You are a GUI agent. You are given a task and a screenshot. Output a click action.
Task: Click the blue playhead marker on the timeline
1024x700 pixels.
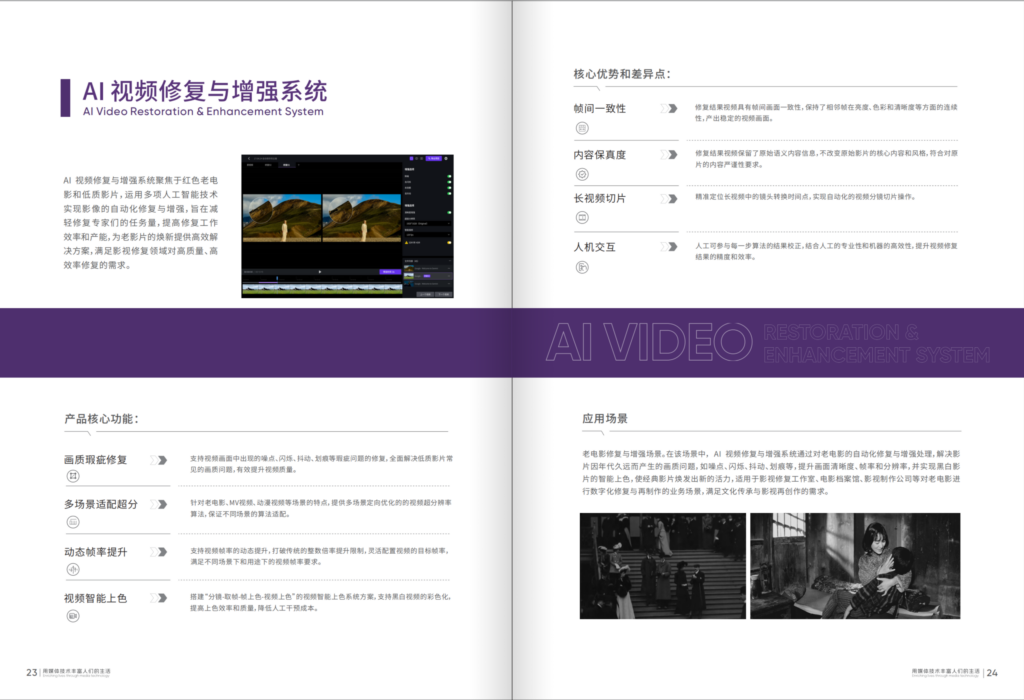[279, 277]
